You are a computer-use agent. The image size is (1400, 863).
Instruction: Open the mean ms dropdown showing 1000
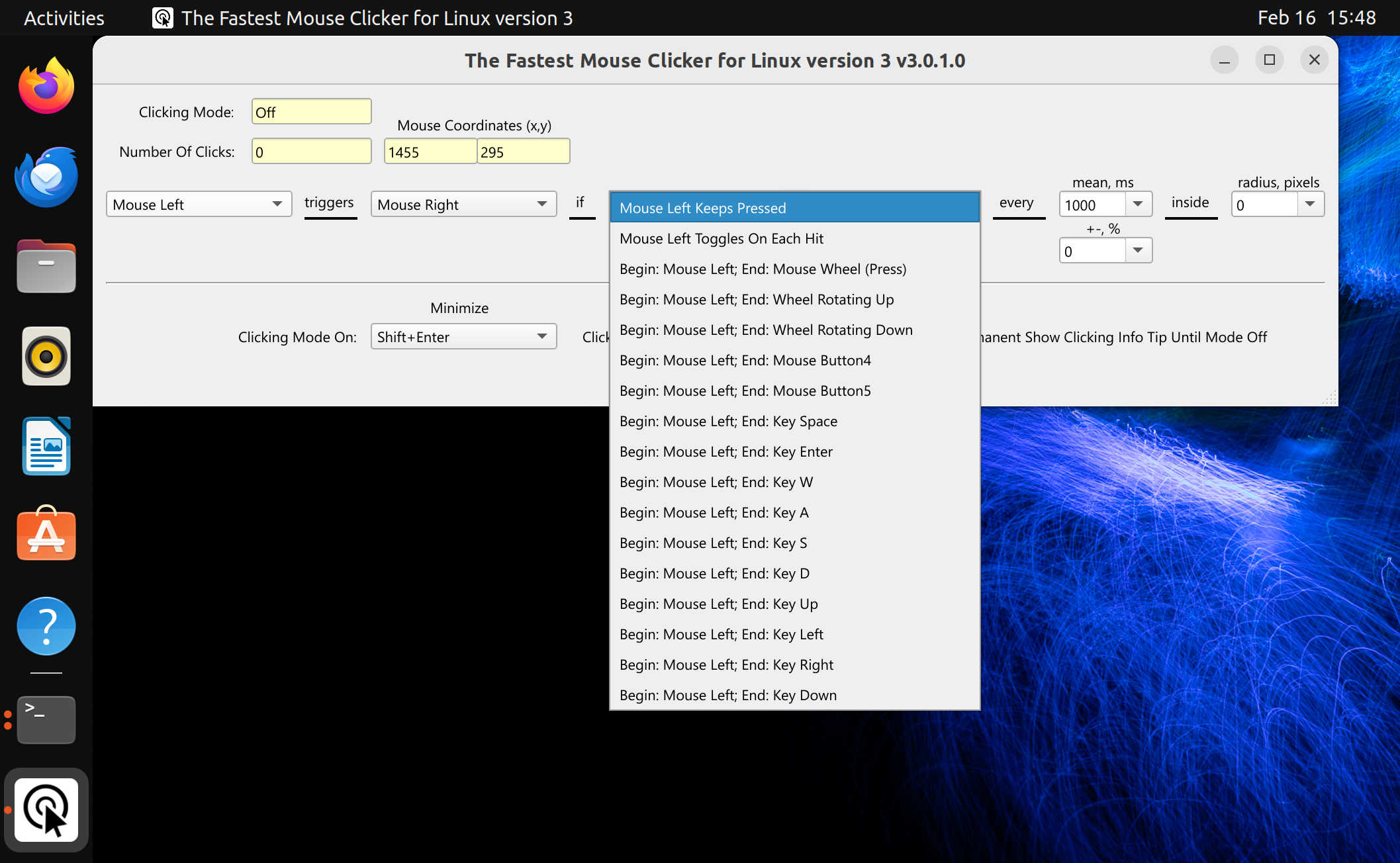click(1137, 204)
